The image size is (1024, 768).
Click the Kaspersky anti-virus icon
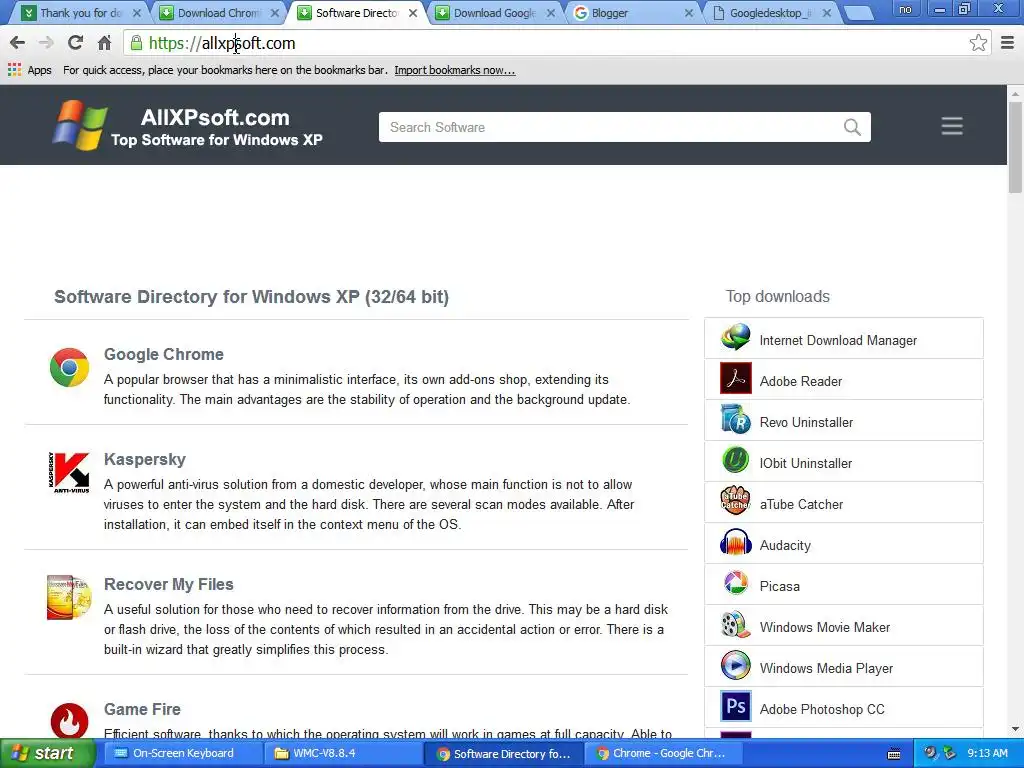[69, 472]
